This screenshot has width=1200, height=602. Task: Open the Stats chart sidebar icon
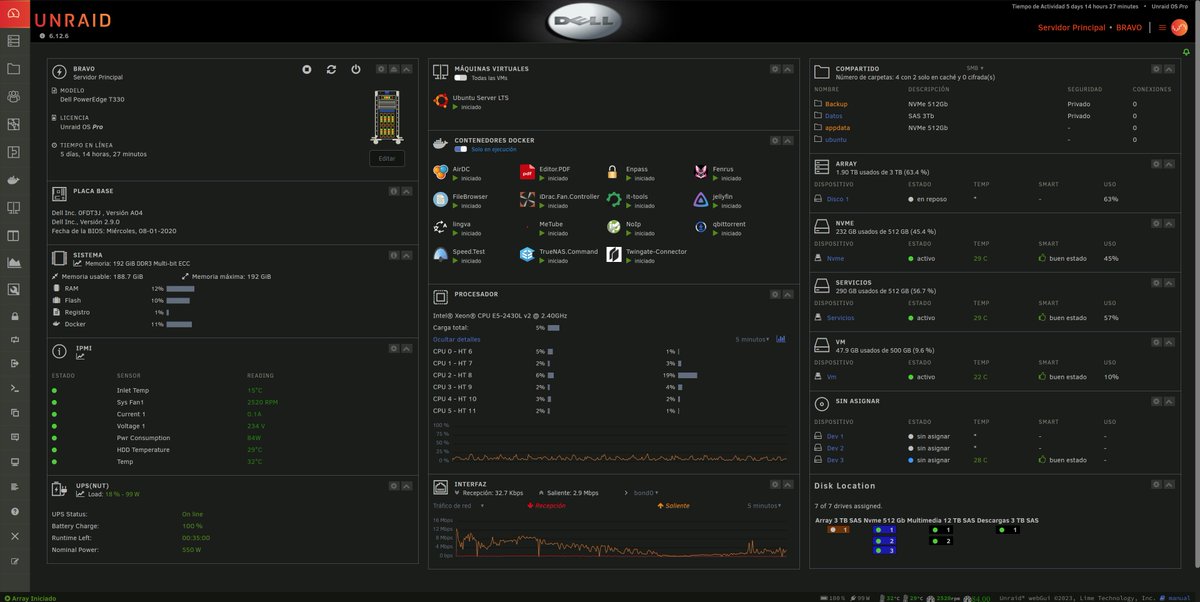tap(14, 263)
